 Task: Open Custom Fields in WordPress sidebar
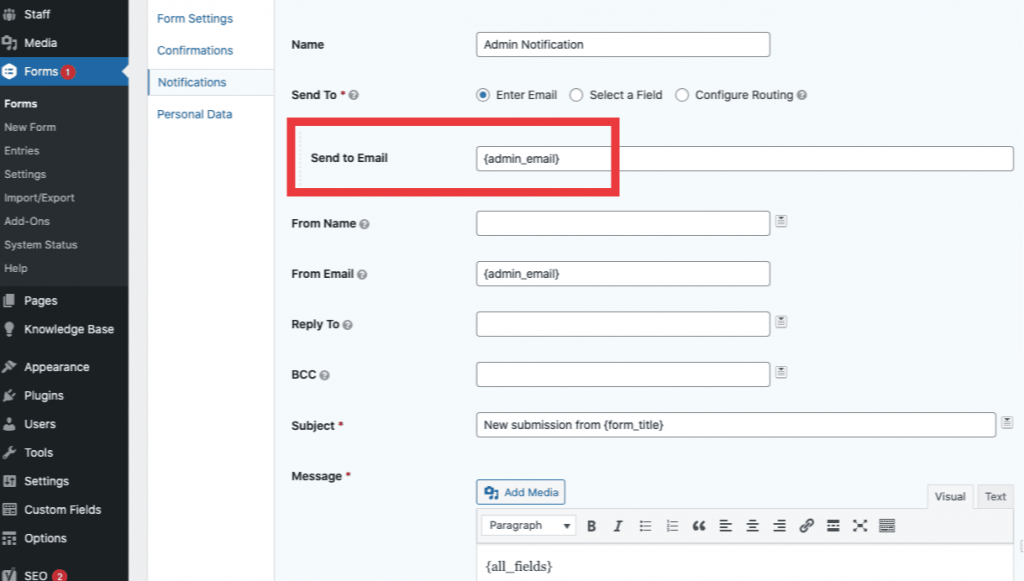[x=64, y=510]
